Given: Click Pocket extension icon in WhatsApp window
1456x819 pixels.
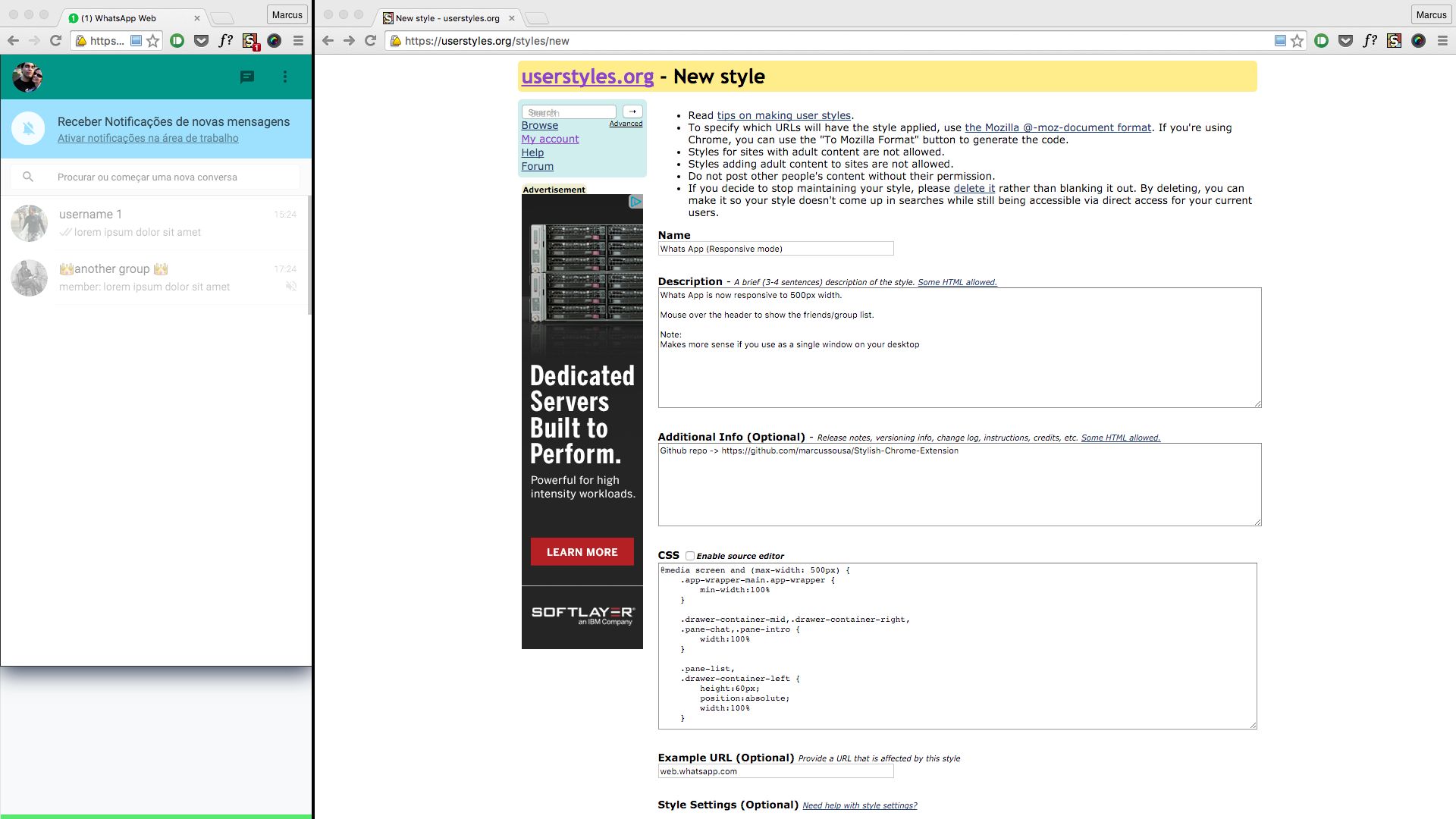Looking at the screenshot, I should pyautogui.click(x=202, y=41).
